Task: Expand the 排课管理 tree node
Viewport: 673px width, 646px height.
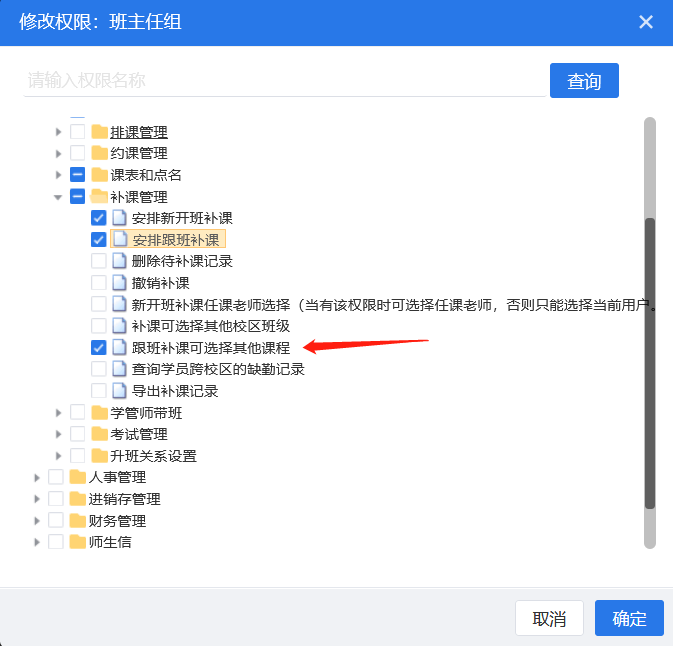Action: coord(58,132)
